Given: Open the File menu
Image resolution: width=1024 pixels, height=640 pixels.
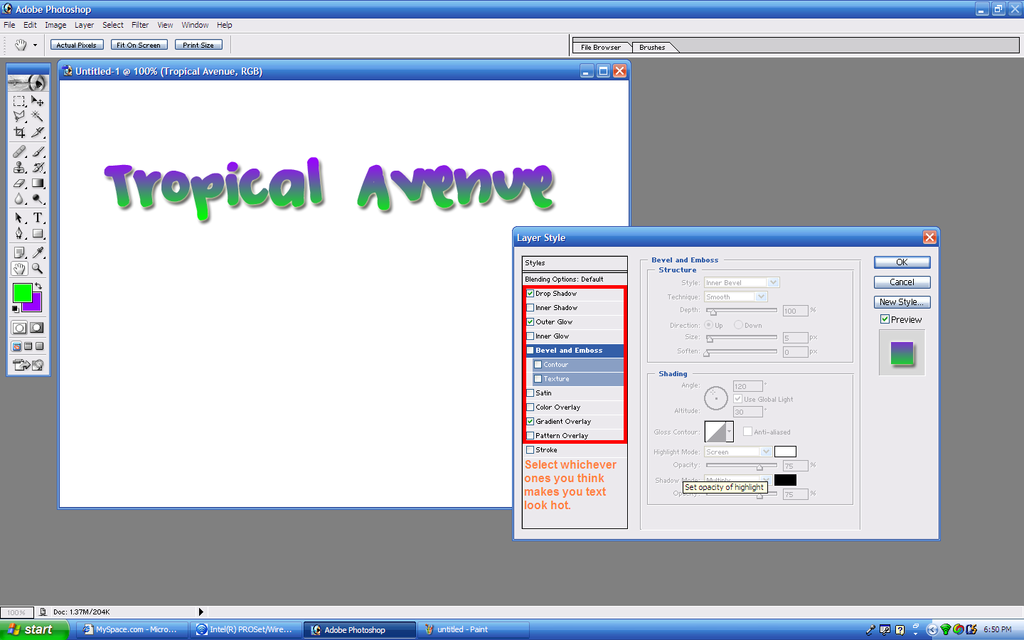Looking at the screenshot, I should click(x=9, y=25).
